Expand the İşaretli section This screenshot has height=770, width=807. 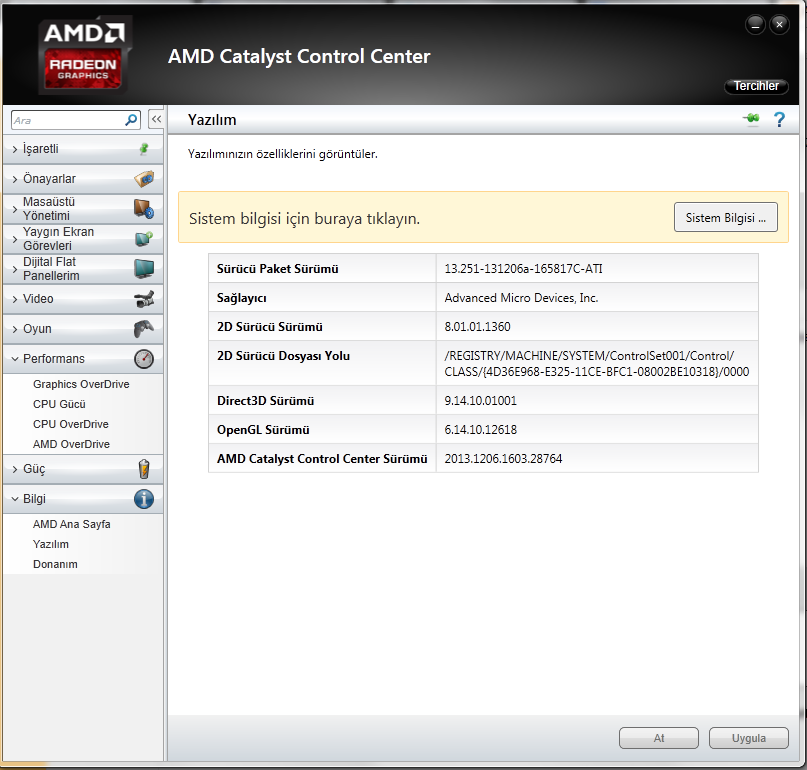(83, 149)
